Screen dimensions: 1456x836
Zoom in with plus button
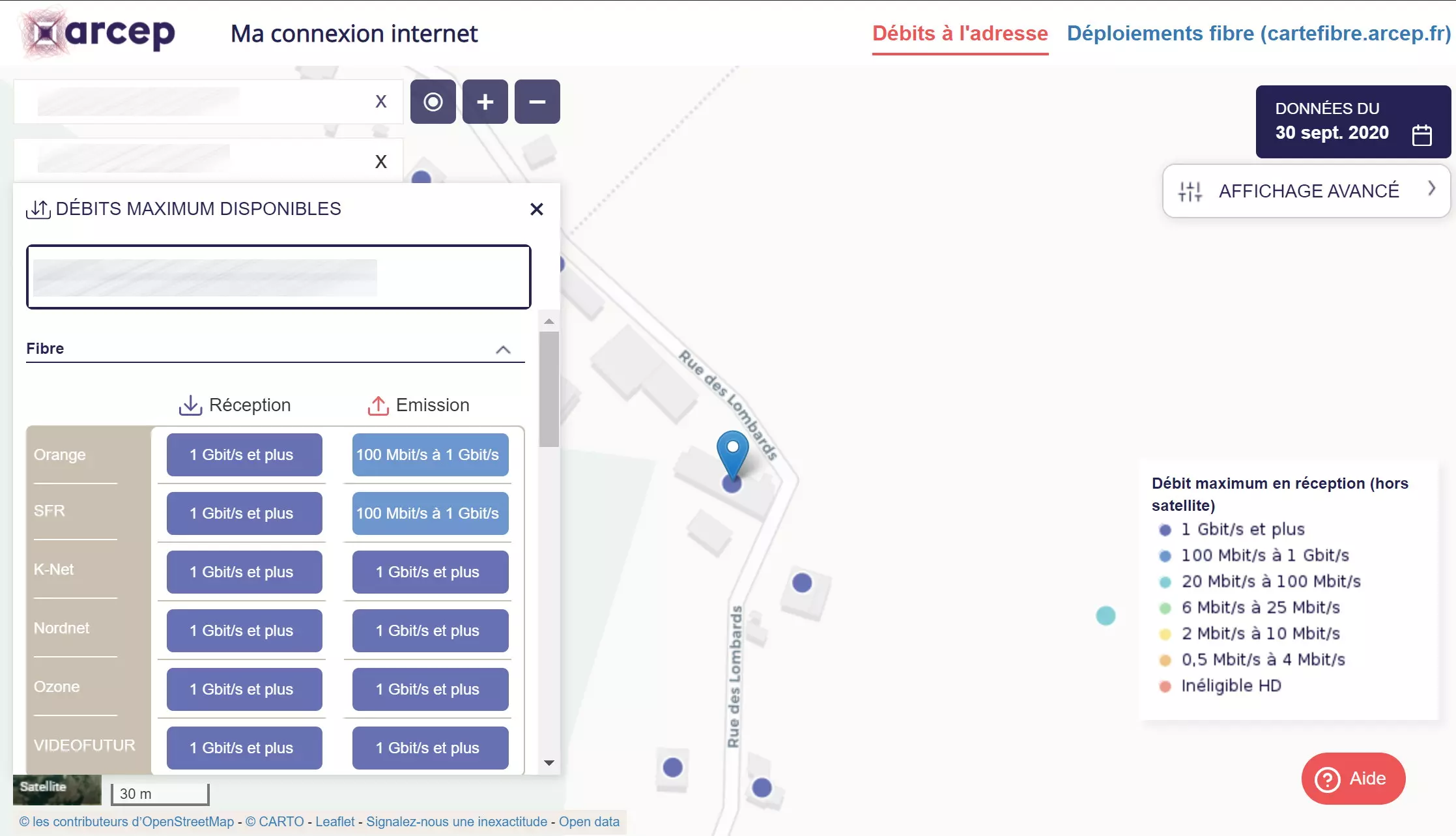tap(485, 102)
